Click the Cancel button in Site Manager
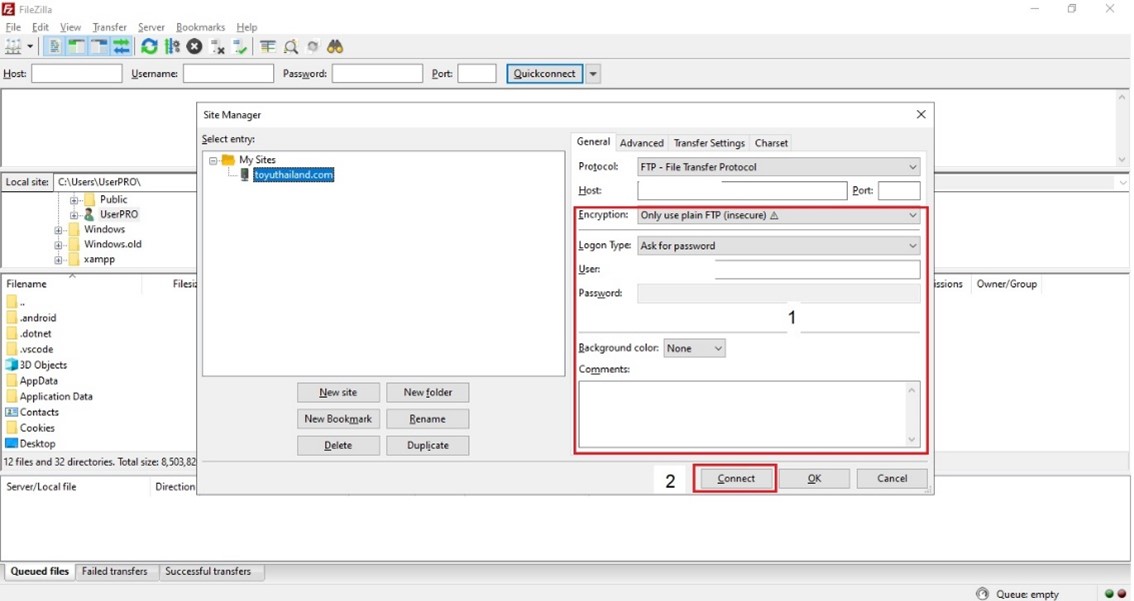Screen dimensions: 1134x601 coord(892,479)
